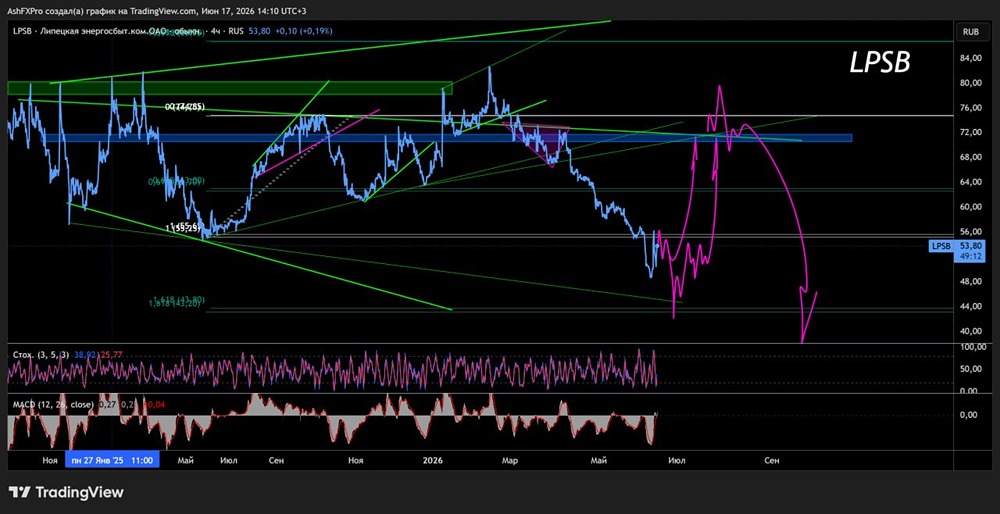Click the Мар label on time axis
The height and width of the screenshot is (514, 1000).
tap(509, 460)
